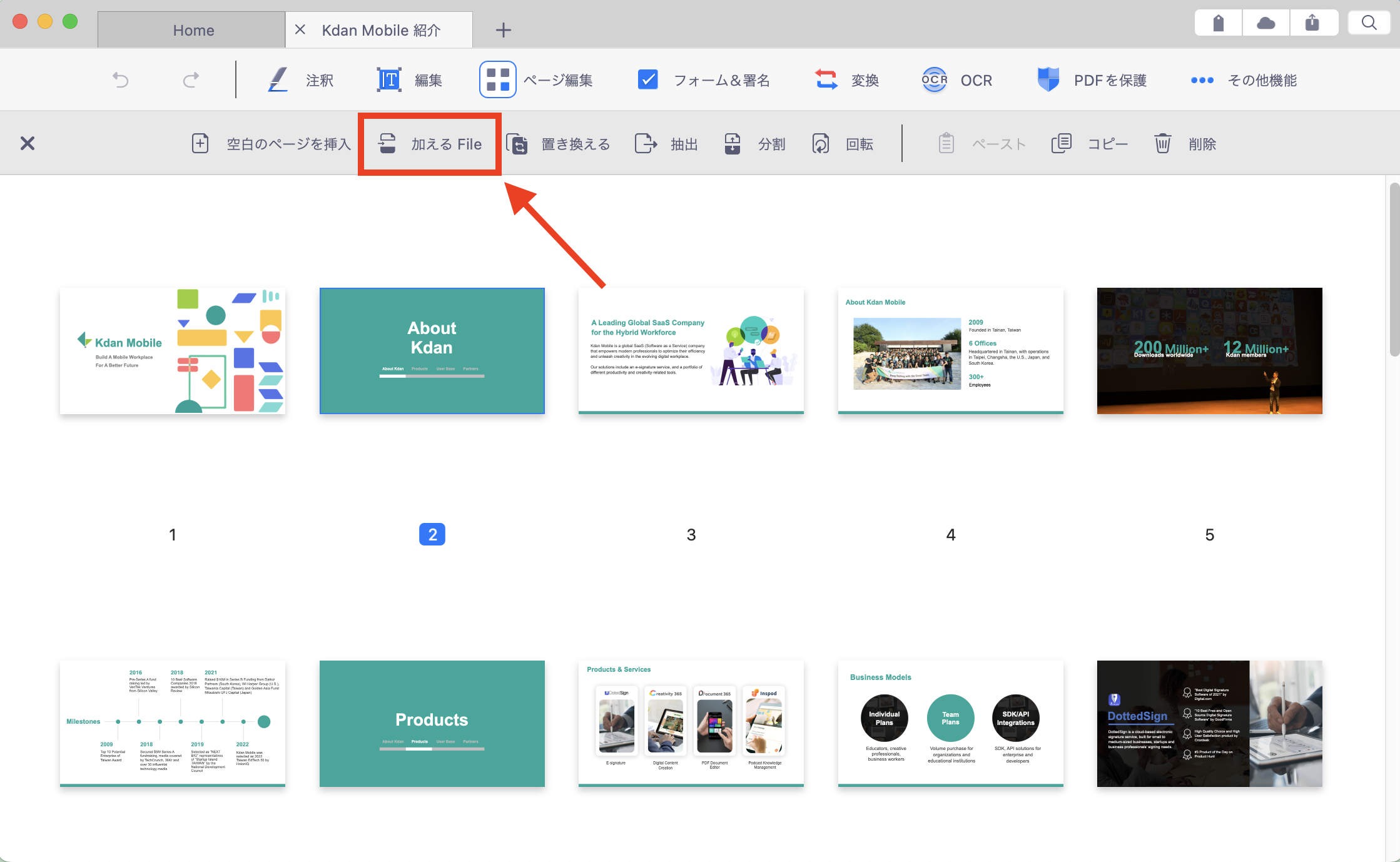
Task: Add a new tab with plus button
Action: 504,30
